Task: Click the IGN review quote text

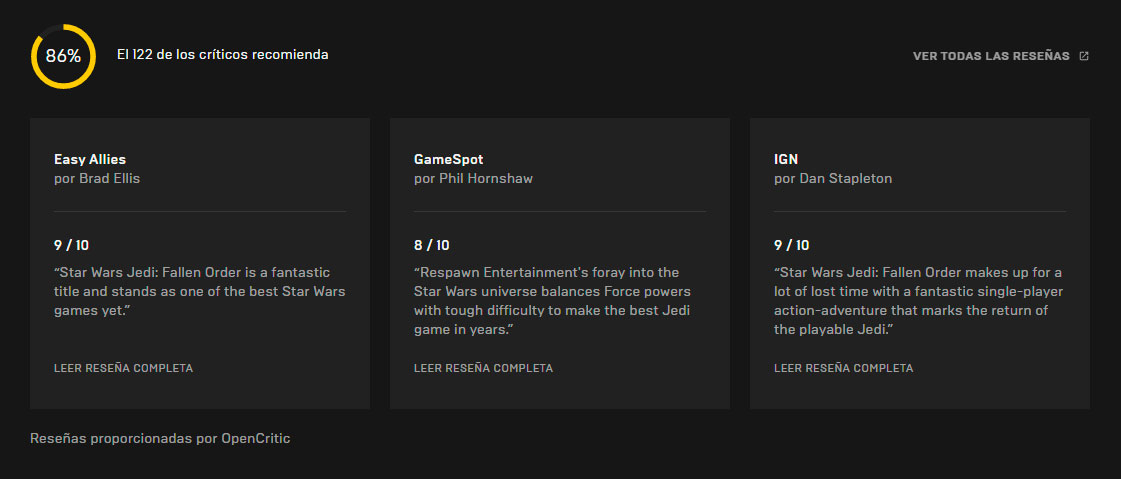Action: pos(917,300)
